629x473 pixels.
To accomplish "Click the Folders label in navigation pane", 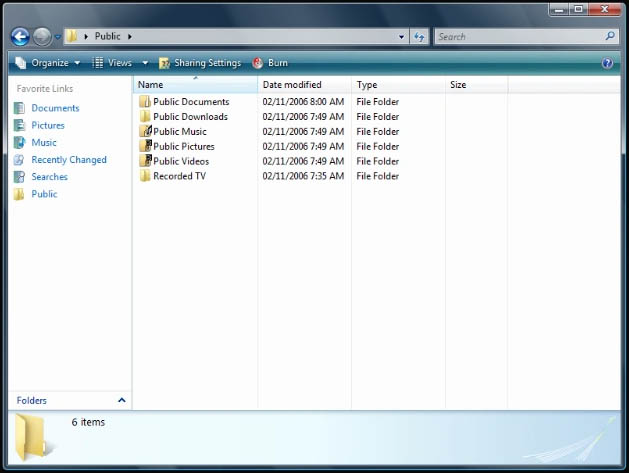I will [32, 400].
